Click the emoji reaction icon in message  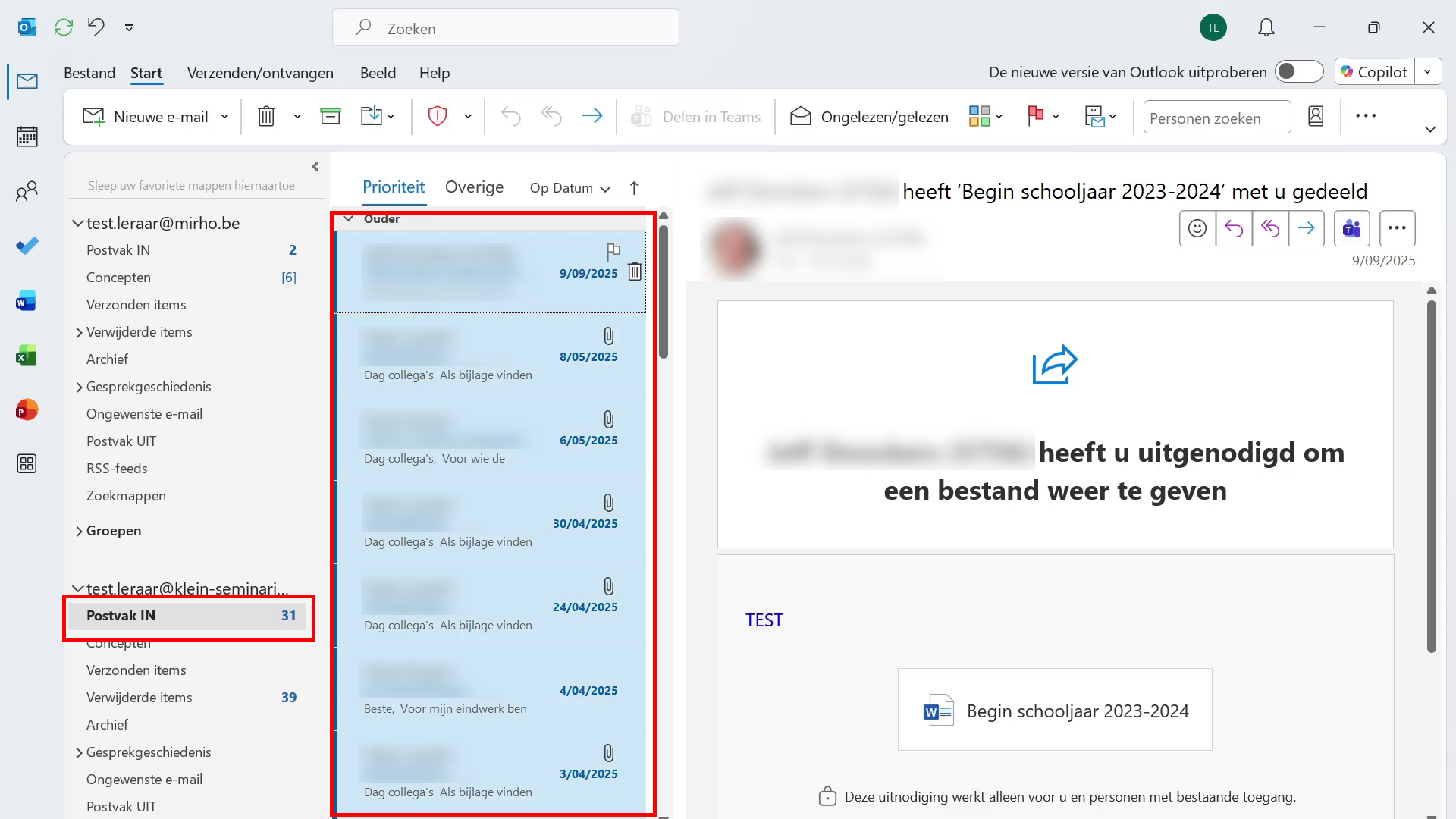[x=1197, y=228]
